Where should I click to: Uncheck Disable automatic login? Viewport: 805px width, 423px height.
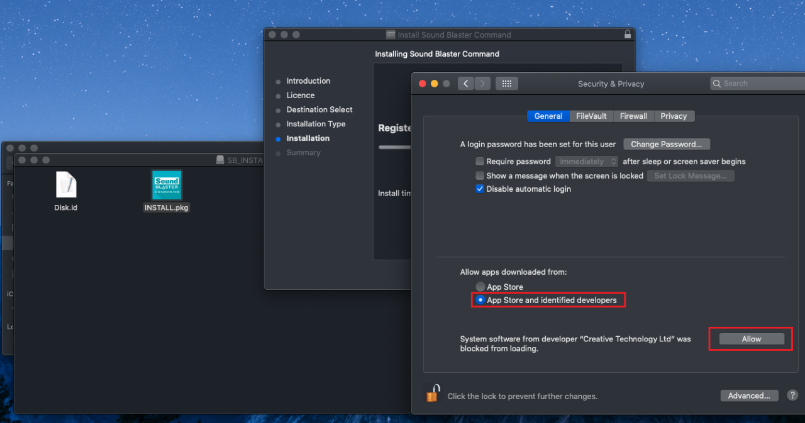pos(480,189)
